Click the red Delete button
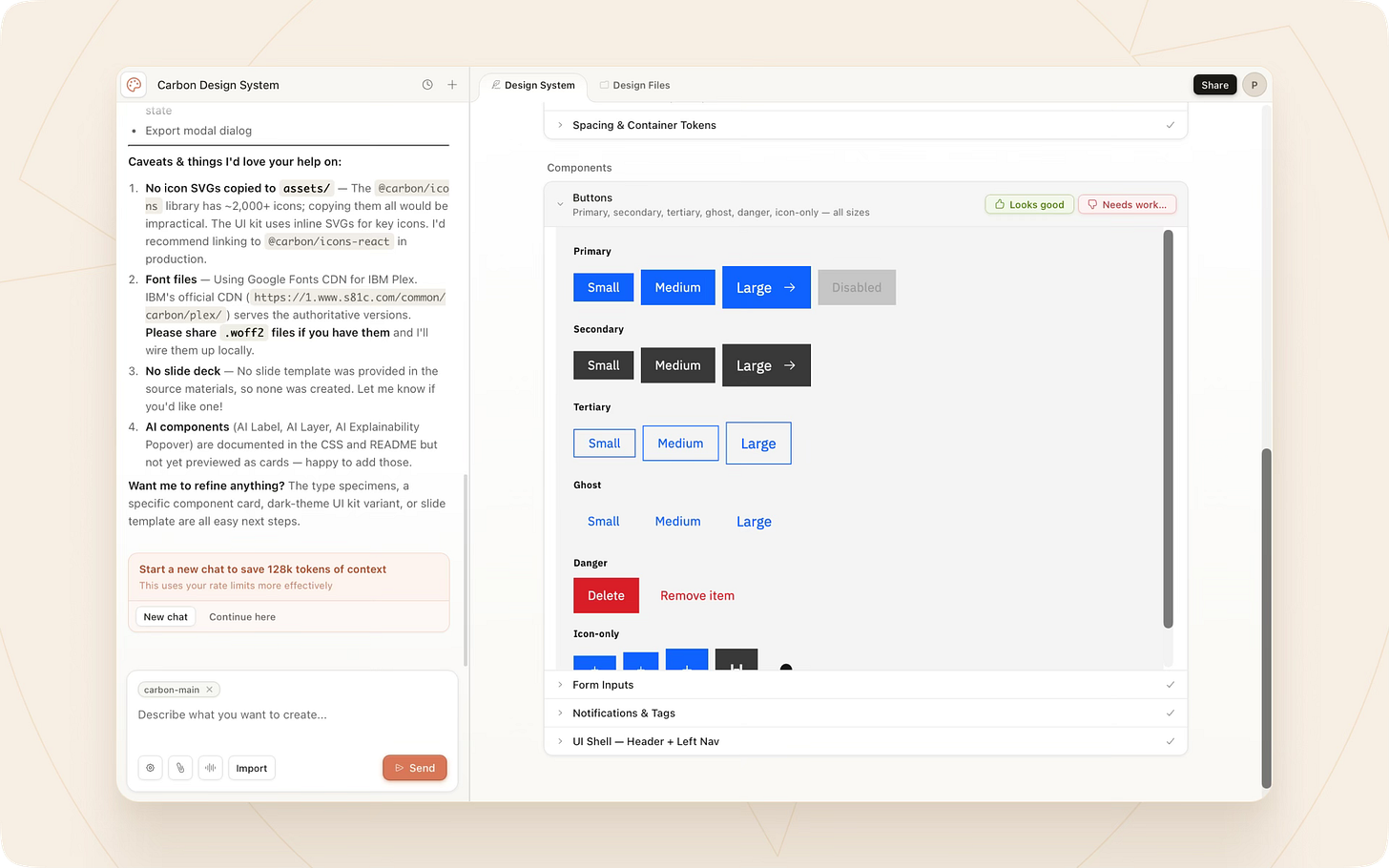Screen dimensions: 1389x868 tap(606, 595)
